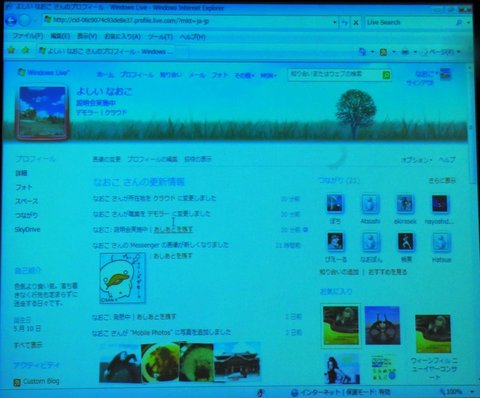Click the サインアウト link
The width and height of the screenshot is (480, 398).
420,82
